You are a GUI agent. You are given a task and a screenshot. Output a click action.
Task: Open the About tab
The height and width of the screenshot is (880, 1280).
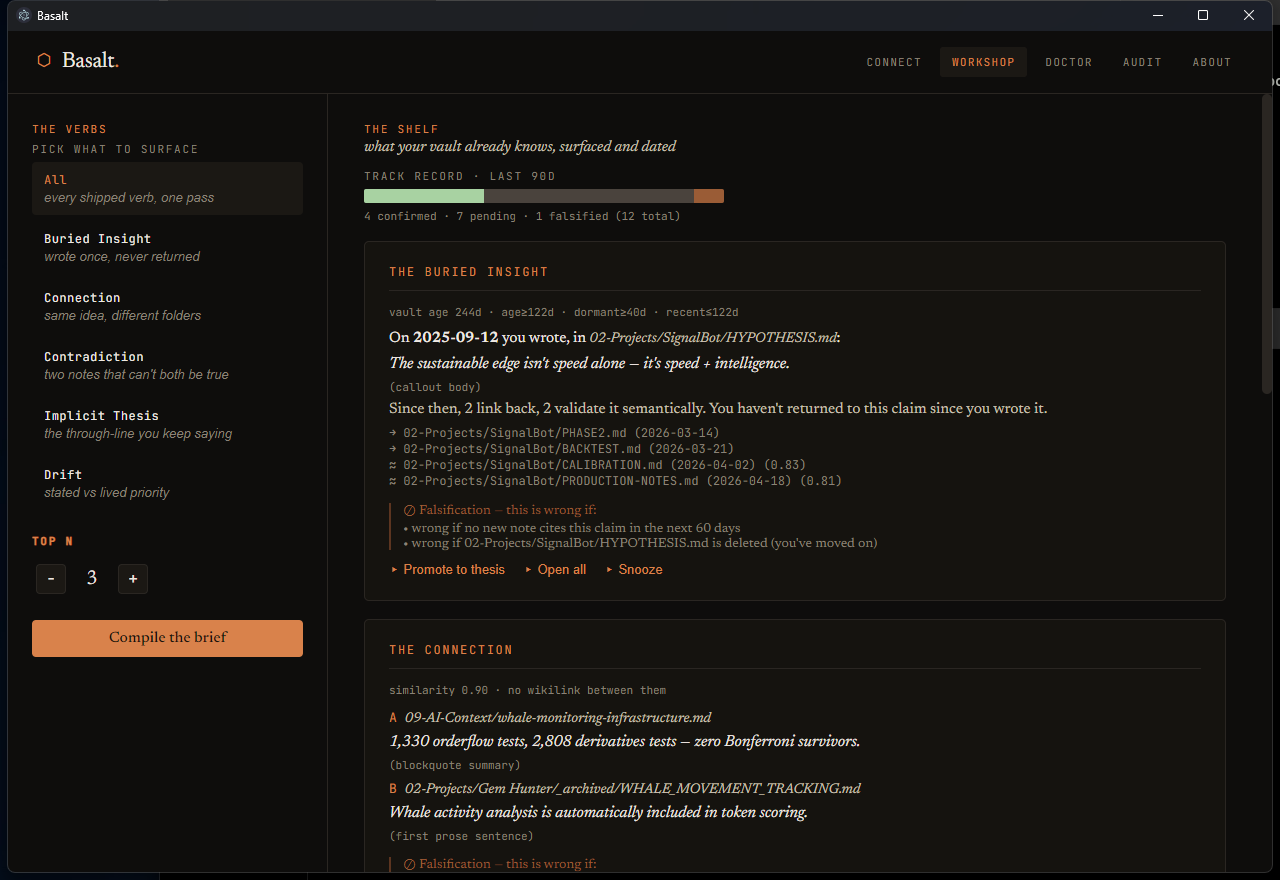click(1212, 62)
